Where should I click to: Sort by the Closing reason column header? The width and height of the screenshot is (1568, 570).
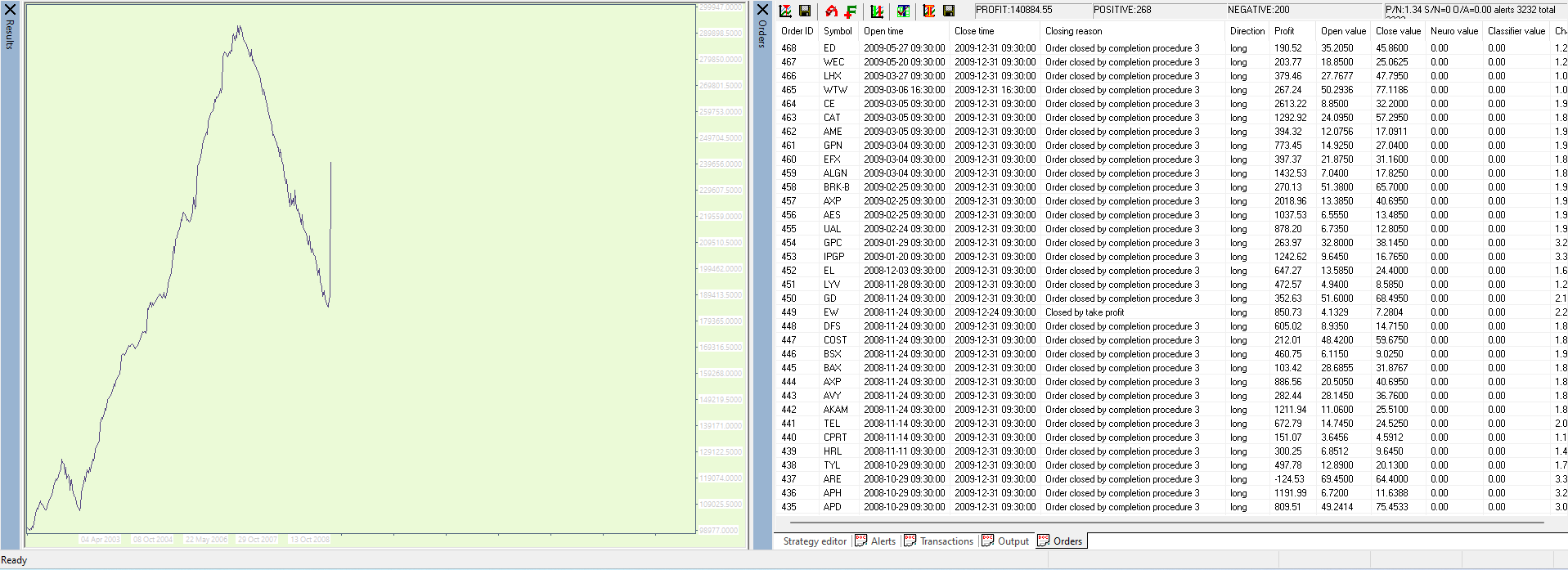[1073, 31]
